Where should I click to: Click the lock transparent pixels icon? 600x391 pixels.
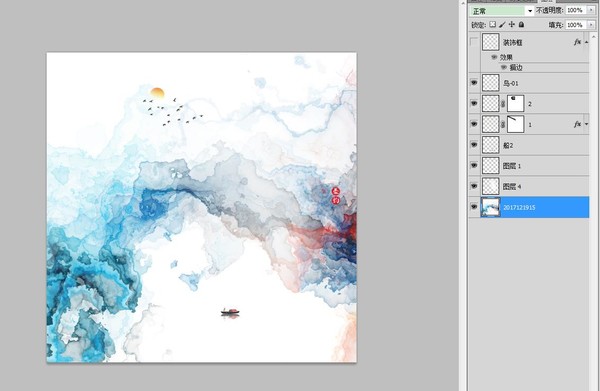point(492,24)
